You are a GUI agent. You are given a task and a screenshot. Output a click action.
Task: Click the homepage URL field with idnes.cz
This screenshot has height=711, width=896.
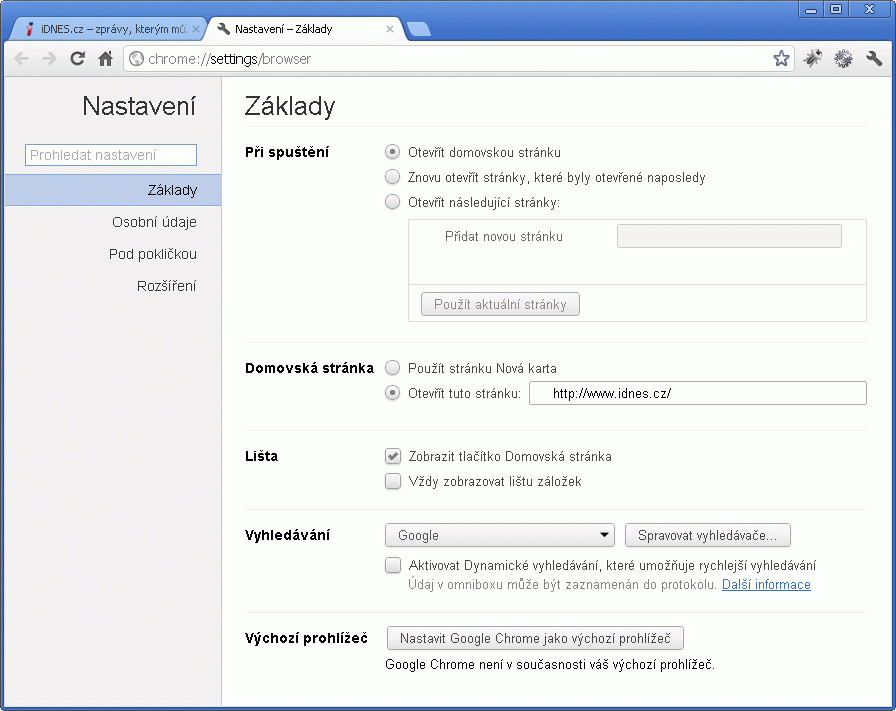(698, 393)
